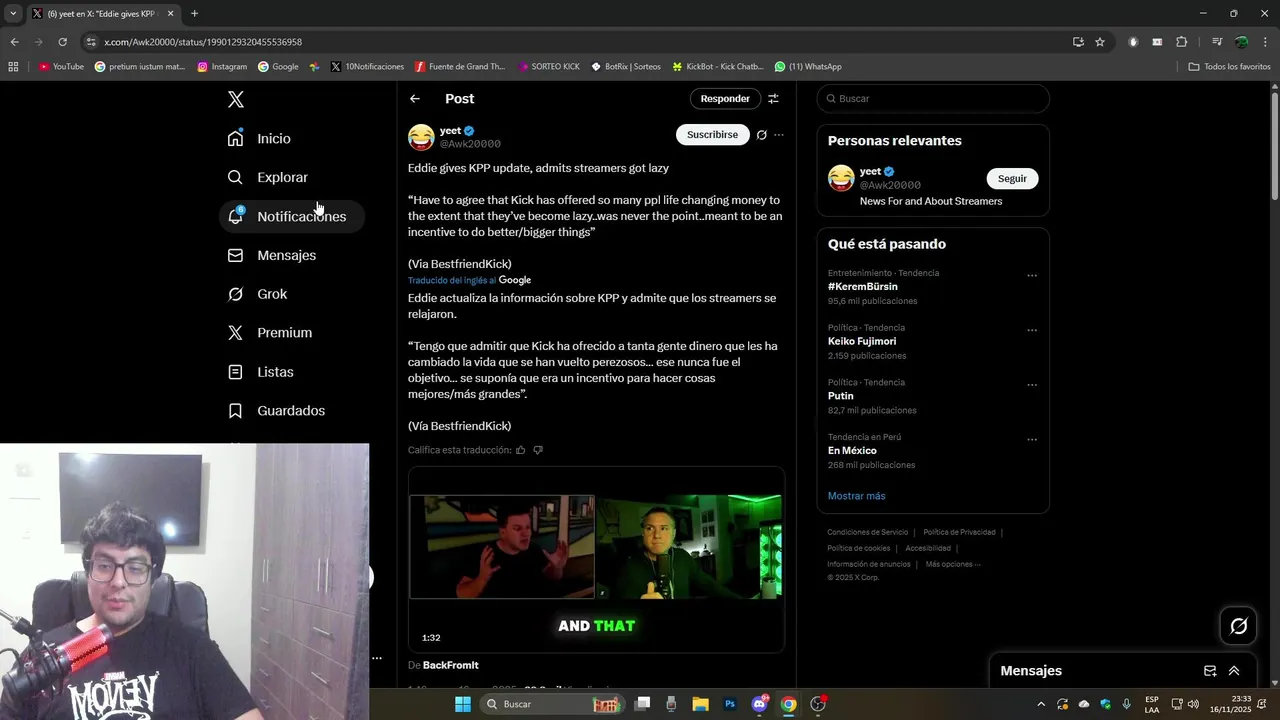Open more options for Putin trend
Screen dimensions: 1280x720
coord(1032,385)
